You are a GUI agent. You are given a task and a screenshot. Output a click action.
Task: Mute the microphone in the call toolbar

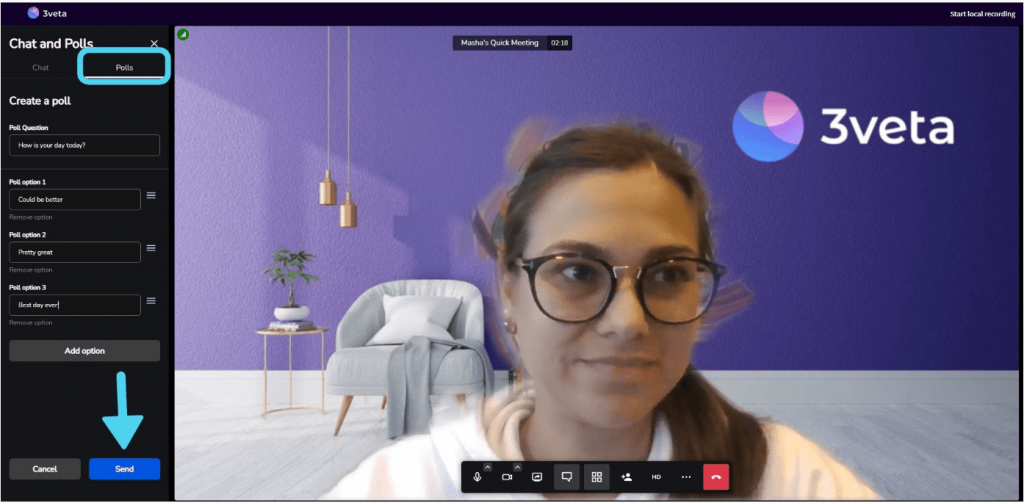[x=477, y=478]
